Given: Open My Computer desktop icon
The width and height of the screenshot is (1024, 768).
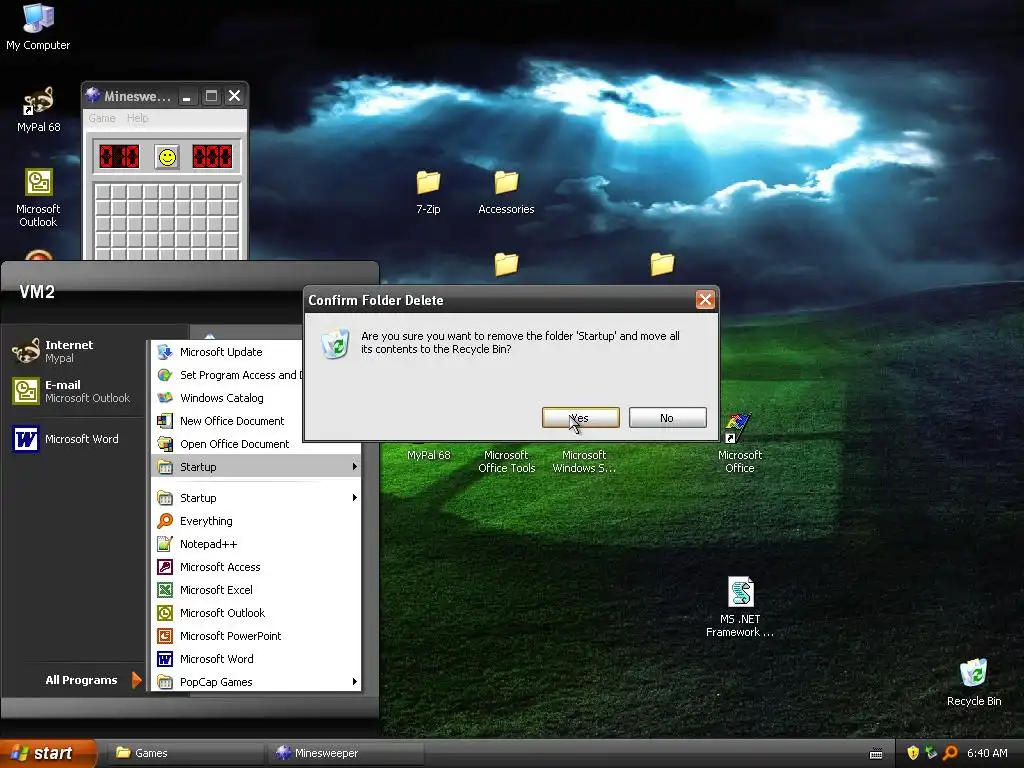Looking at the screenshot, I should (x=38, y=26).
